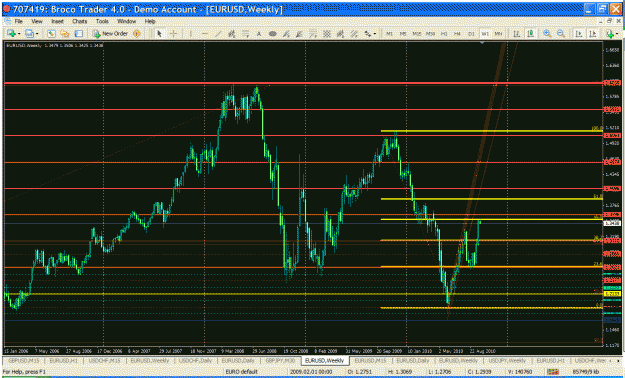Select the Crosshair tool
The image size is (625, 378).
(173, 34)
